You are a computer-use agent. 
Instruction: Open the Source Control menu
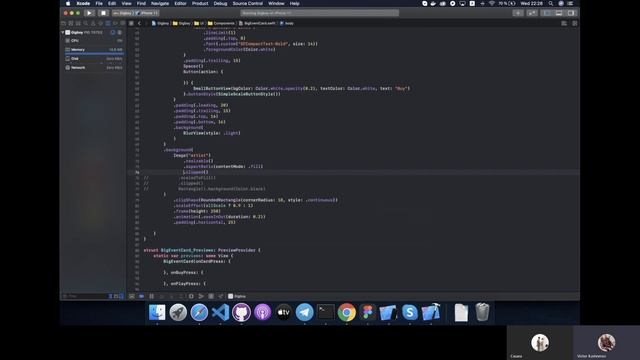click(248, 3)
